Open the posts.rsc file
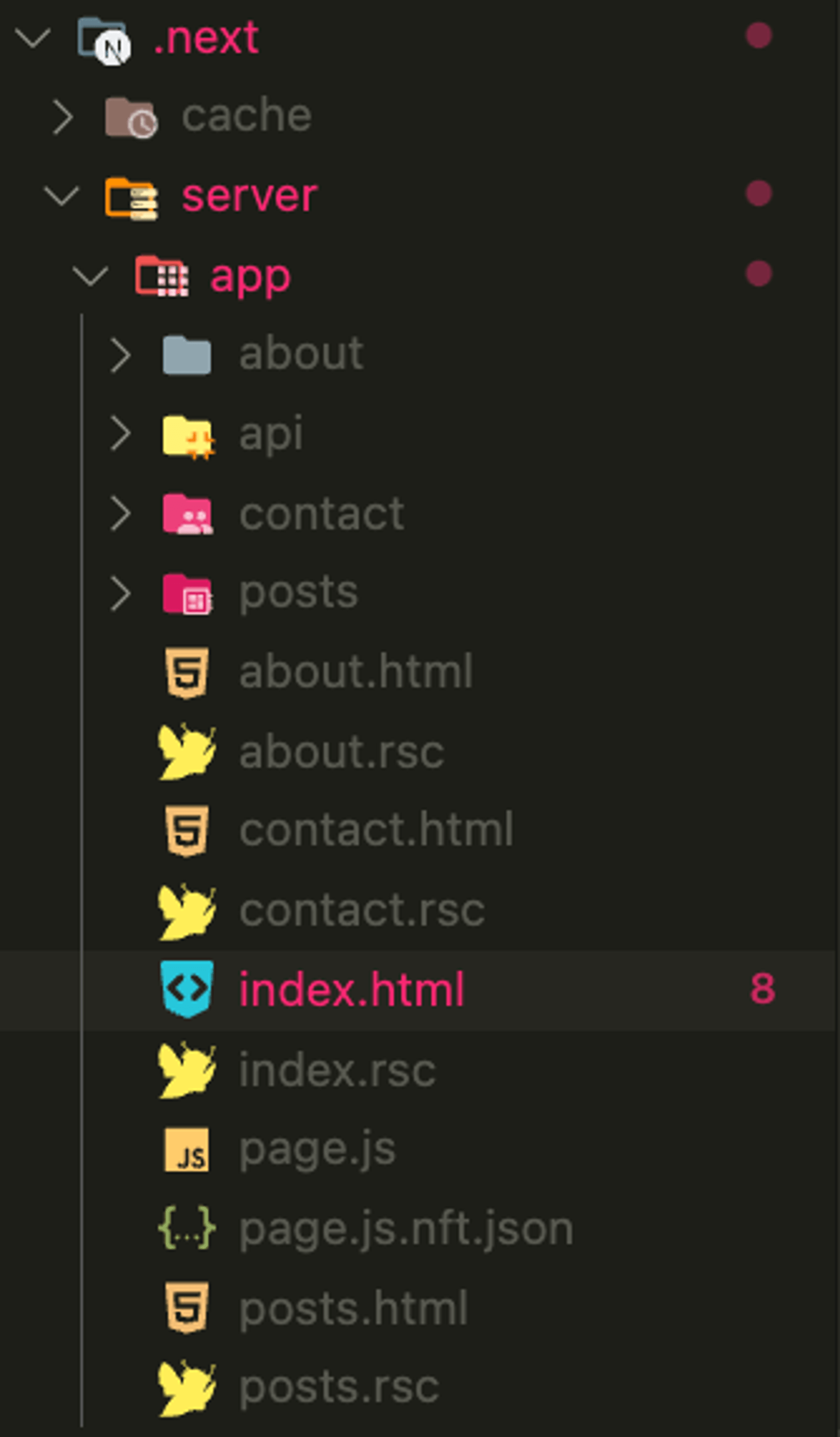Screen dimensions: 840x1437 [339, 1387]
